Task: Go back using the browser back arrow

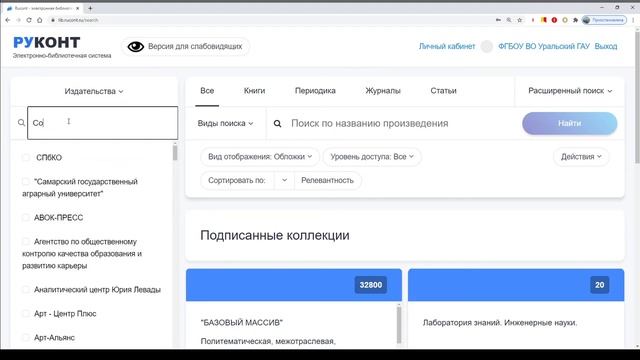Action: point(8,20)
